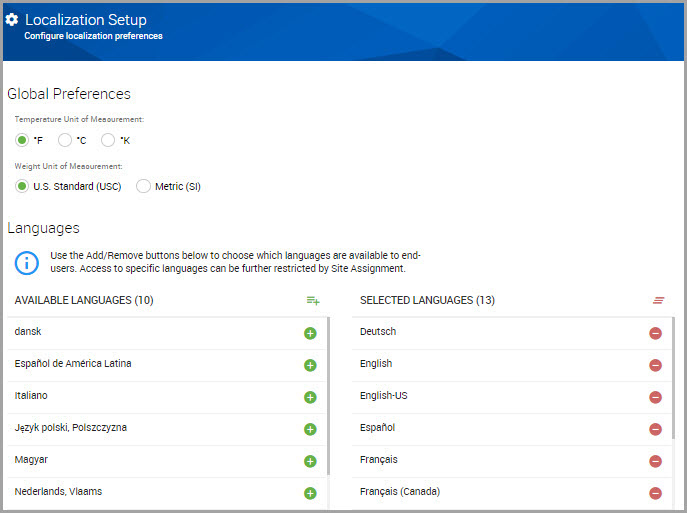Screen dimensions: 687x513
Task: Click the remove-all selected languages icon
Action: click(659, 300)
